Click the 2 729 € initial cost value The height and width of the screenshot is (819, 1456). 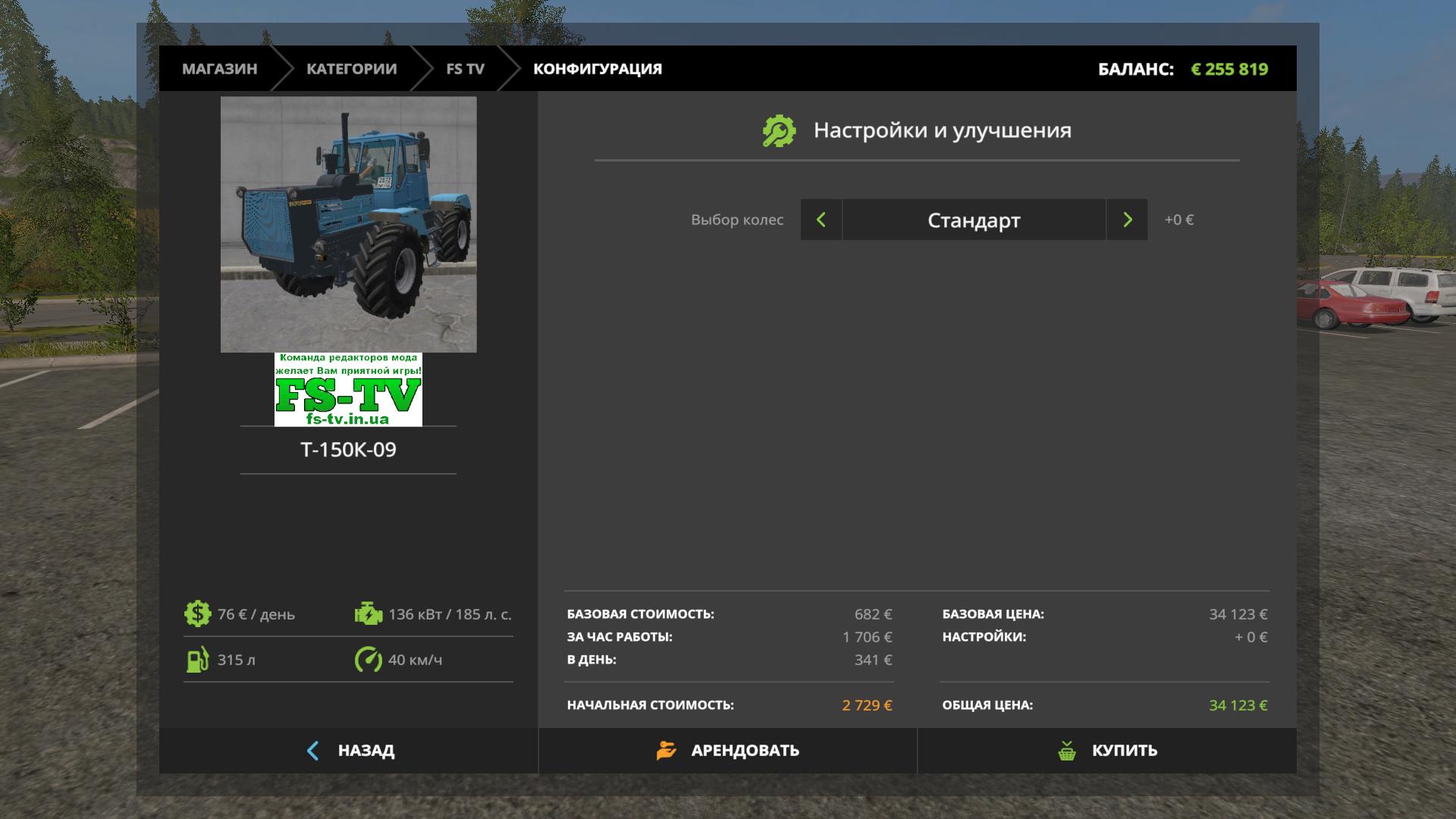[868, 705]
